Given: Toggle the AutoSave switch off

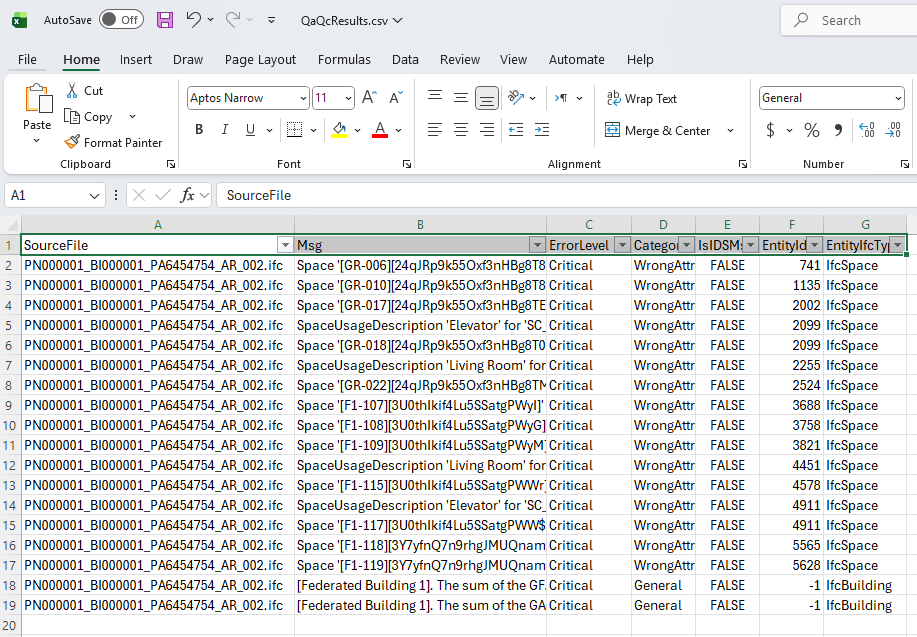Looking at the screenshot, I should coord(120,19).
